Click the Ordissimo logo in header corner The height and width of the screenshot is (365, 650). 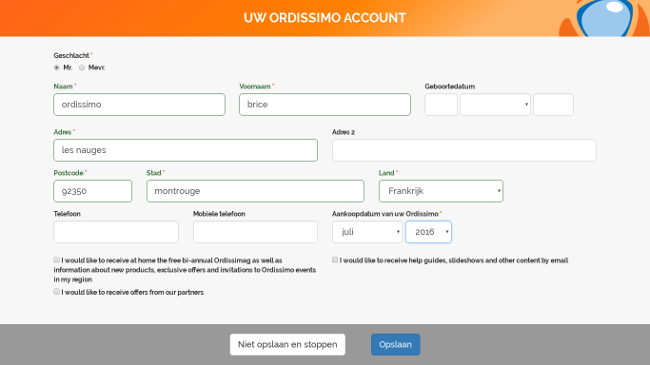604,18
